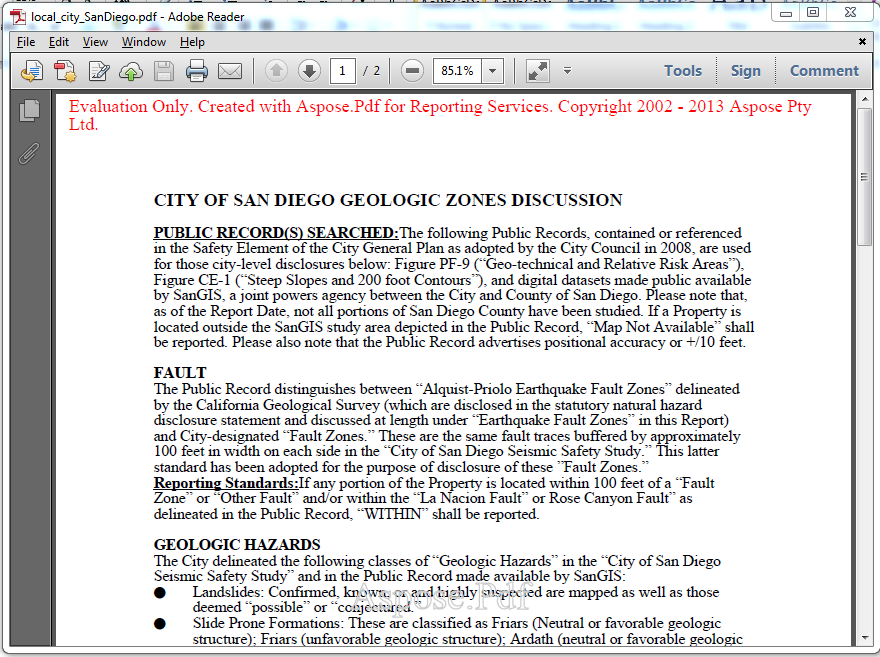Show the Attachments paperclip panel
The width and height of the screenshot is (880, 657).
30,153
